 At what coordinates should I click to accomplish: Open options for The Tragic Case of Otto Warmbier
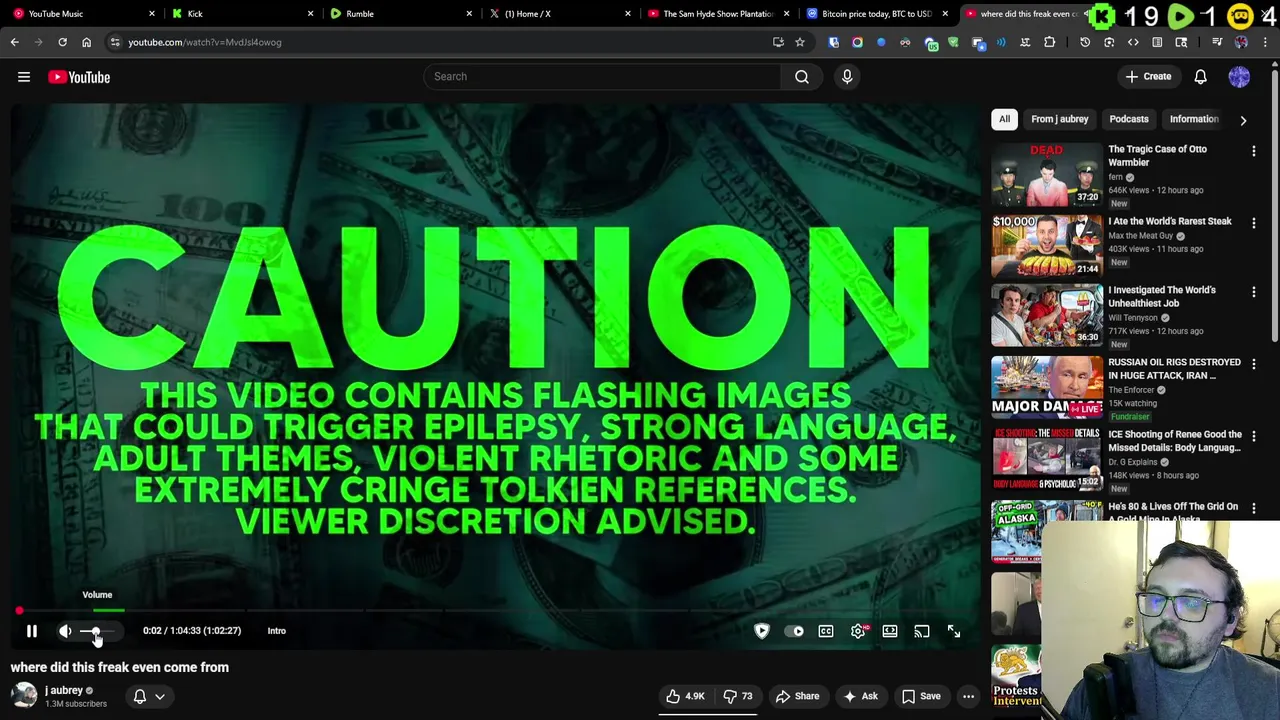point(1253,151)
